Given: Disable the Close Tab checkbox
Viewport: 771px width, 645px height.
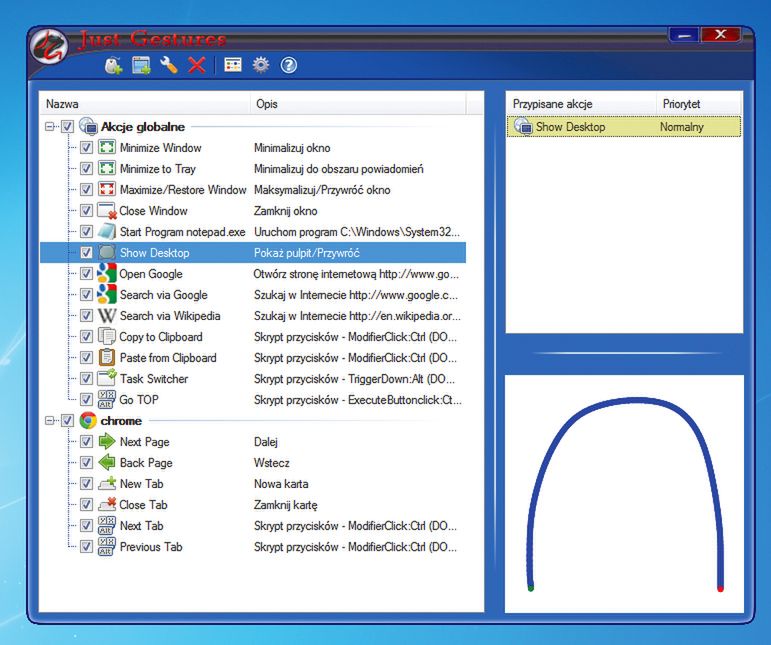Looking at the screenshot, I should 87,505.
